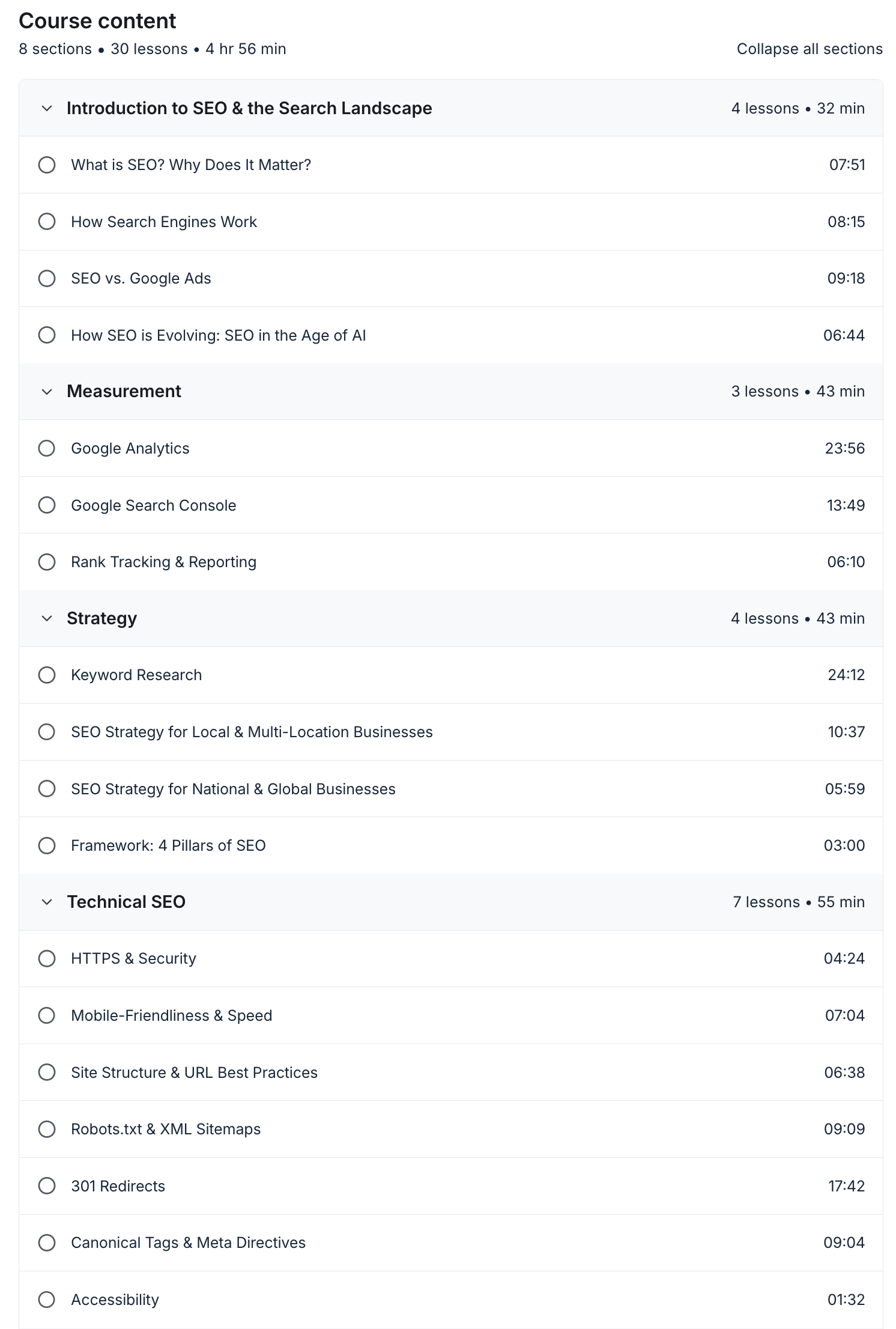Click the Measurement section header title
This screenshot has width=896, height=1329.
(x=124, y=391)
